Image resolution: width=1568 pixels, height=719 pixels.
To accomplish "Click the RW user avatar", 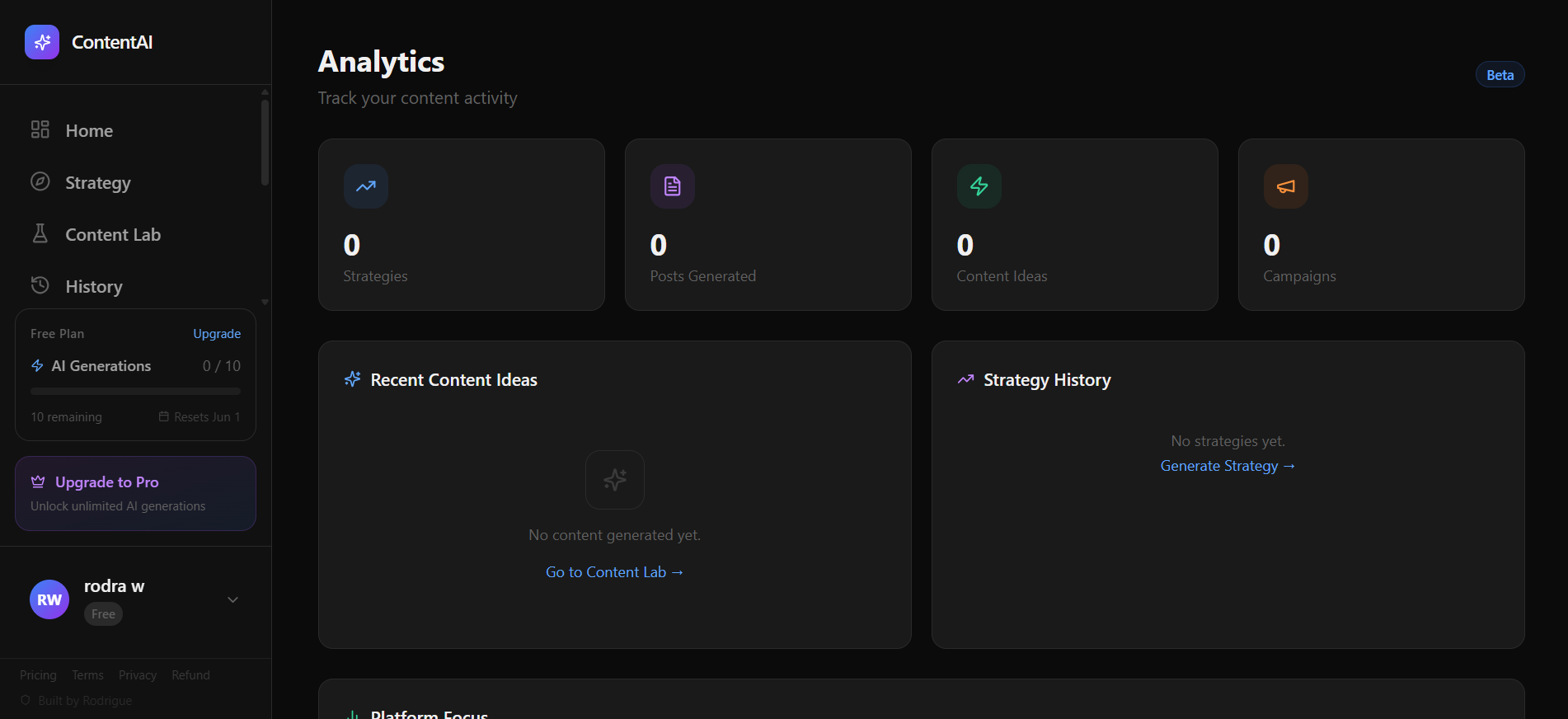I will (49, 599).
